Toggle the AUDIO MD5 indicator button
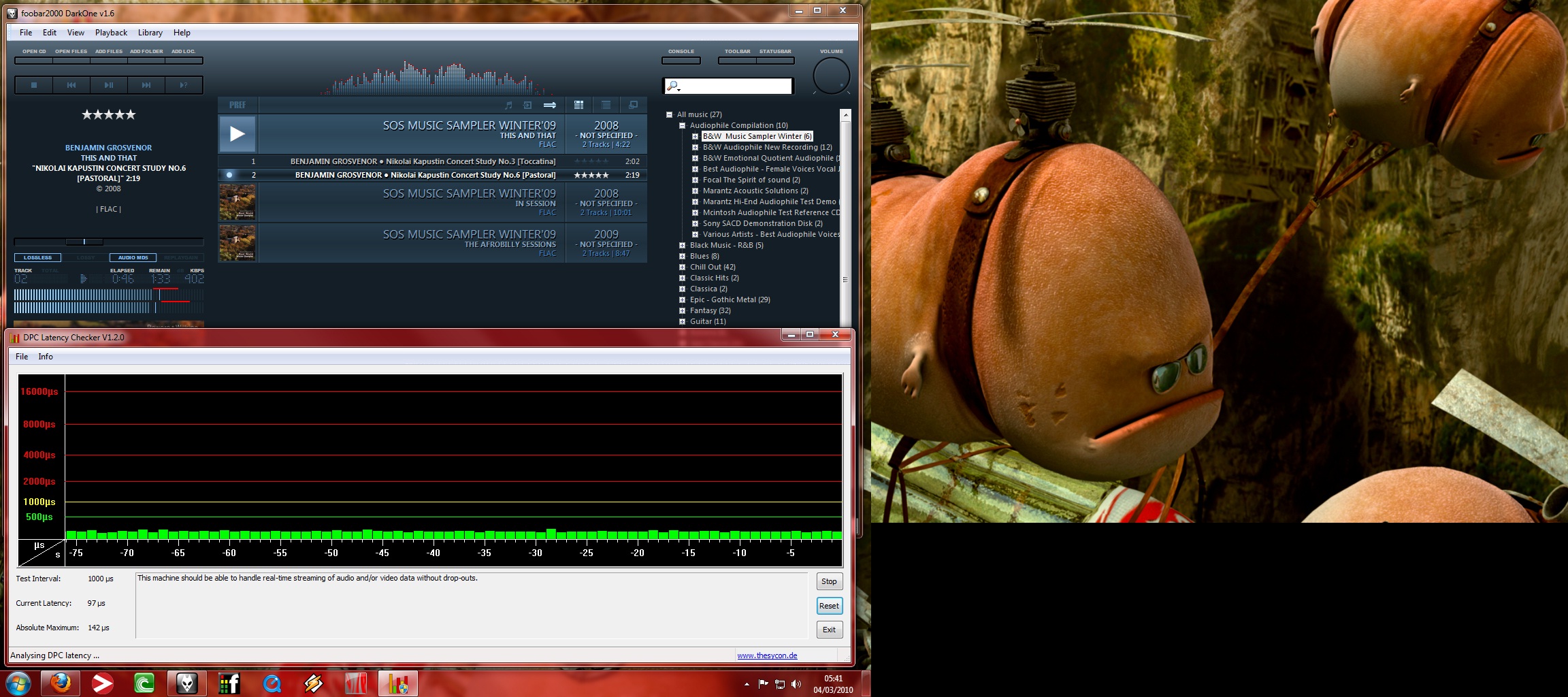This screenshot has height=697, width=1568. click(x=133, y=257)
